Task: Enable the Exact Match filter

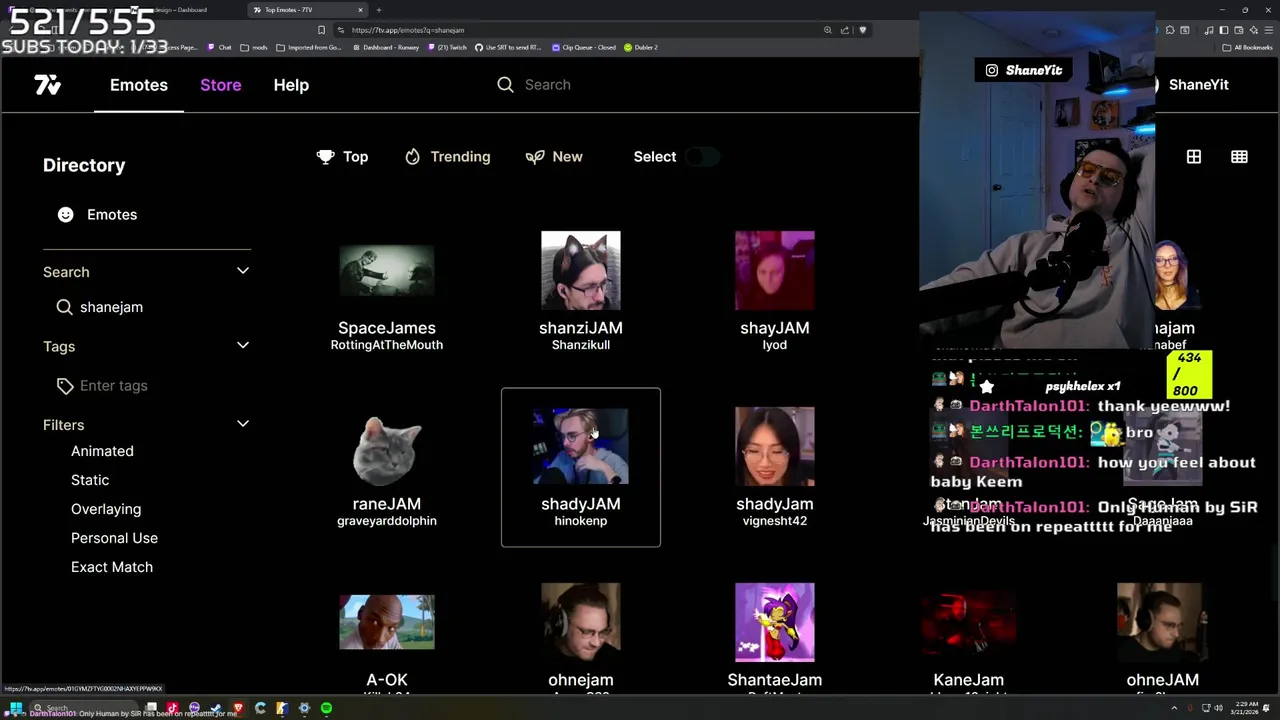Action: [x=112, y=567]
